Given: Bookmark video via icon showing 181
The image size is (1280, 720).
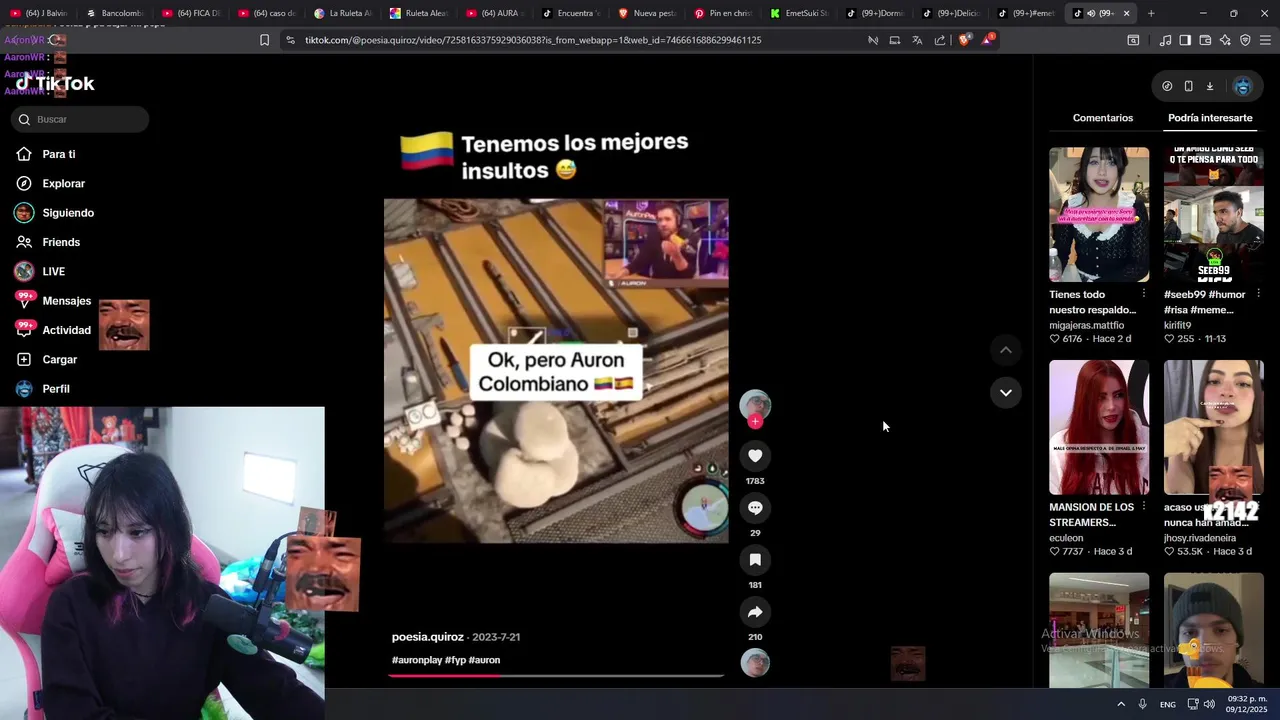Looking at the screenshot, I should pyautogui.click(x=755, y=560).
